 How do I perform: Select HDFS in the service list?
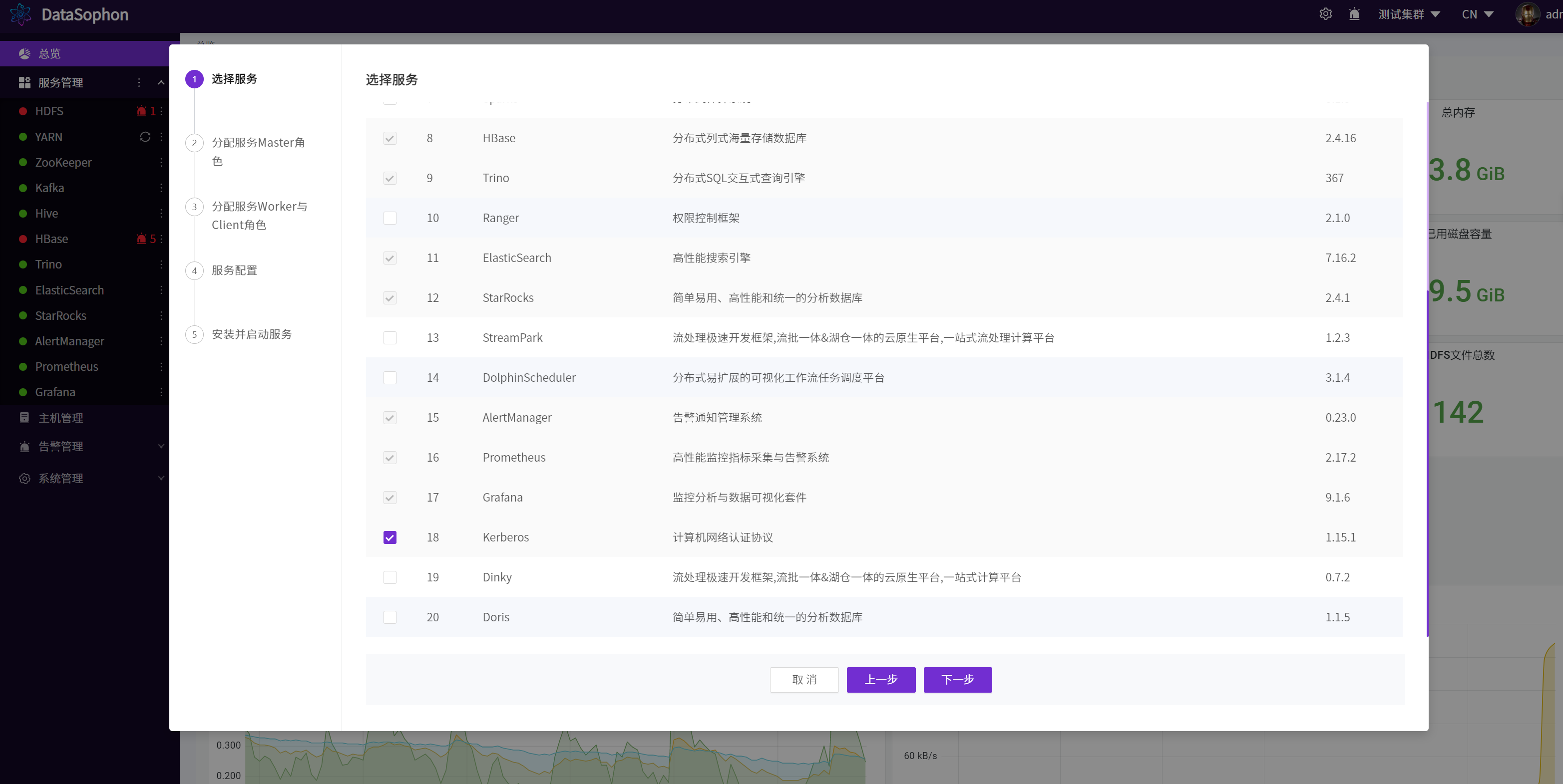tap(49, 111)
